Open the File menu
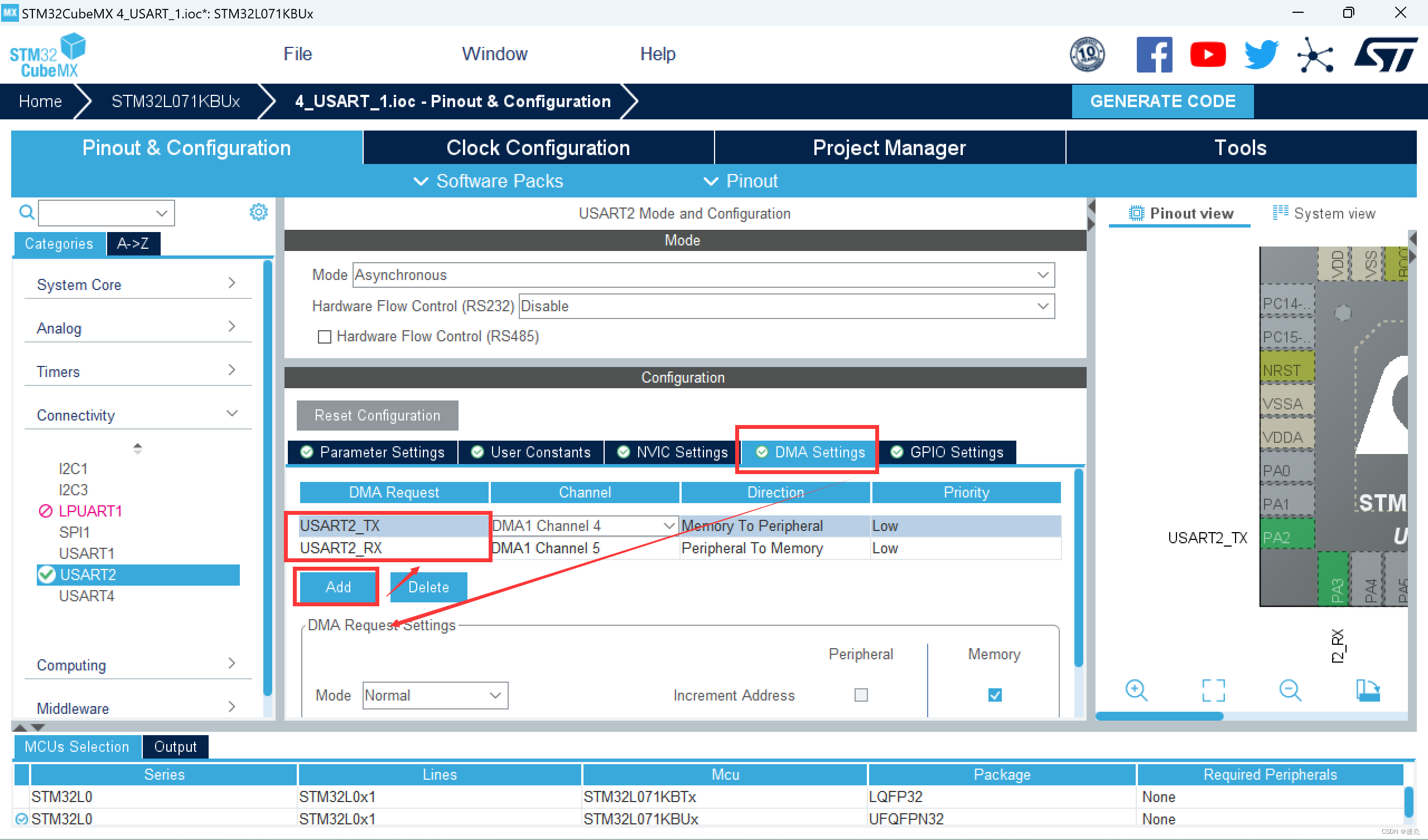 (297, 54)
